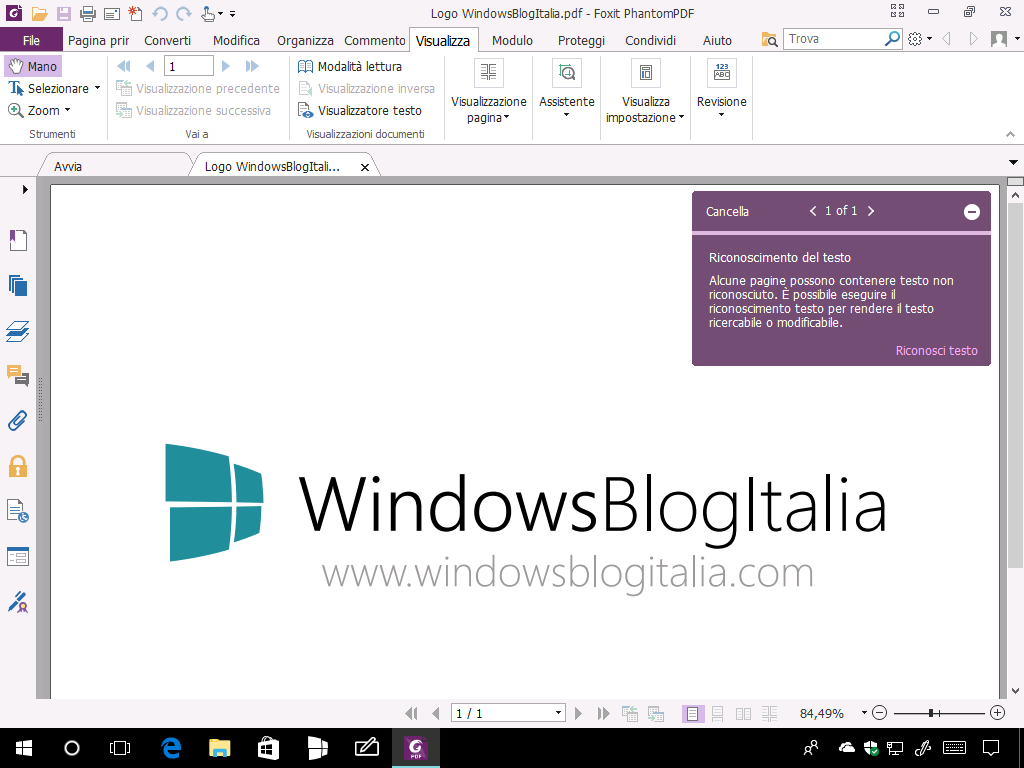
Task: Switch to the Avvia document tab
Action: pyautogui.click(x=114, y=167)
